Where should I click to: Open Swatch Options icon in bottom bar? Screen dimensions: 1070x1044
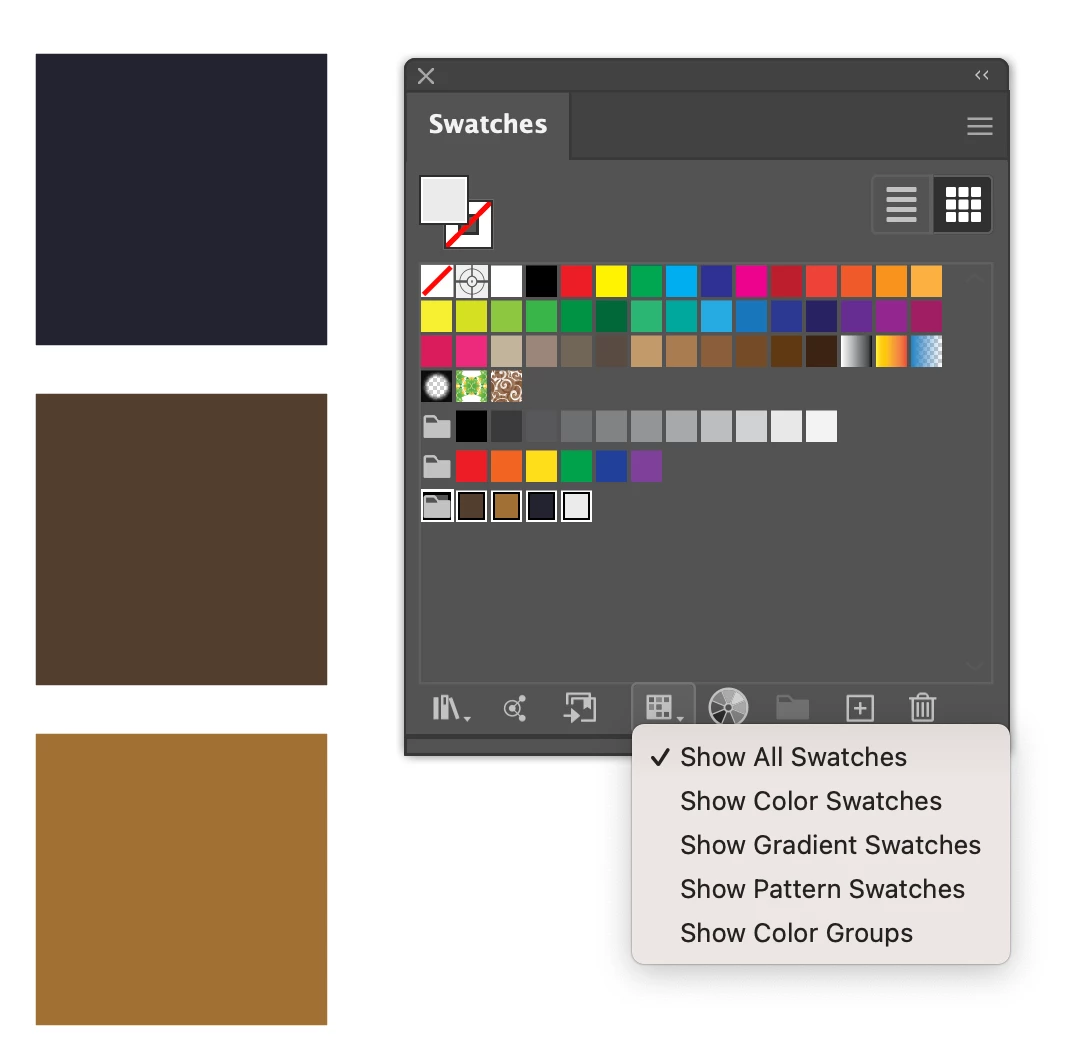point(580,708)
